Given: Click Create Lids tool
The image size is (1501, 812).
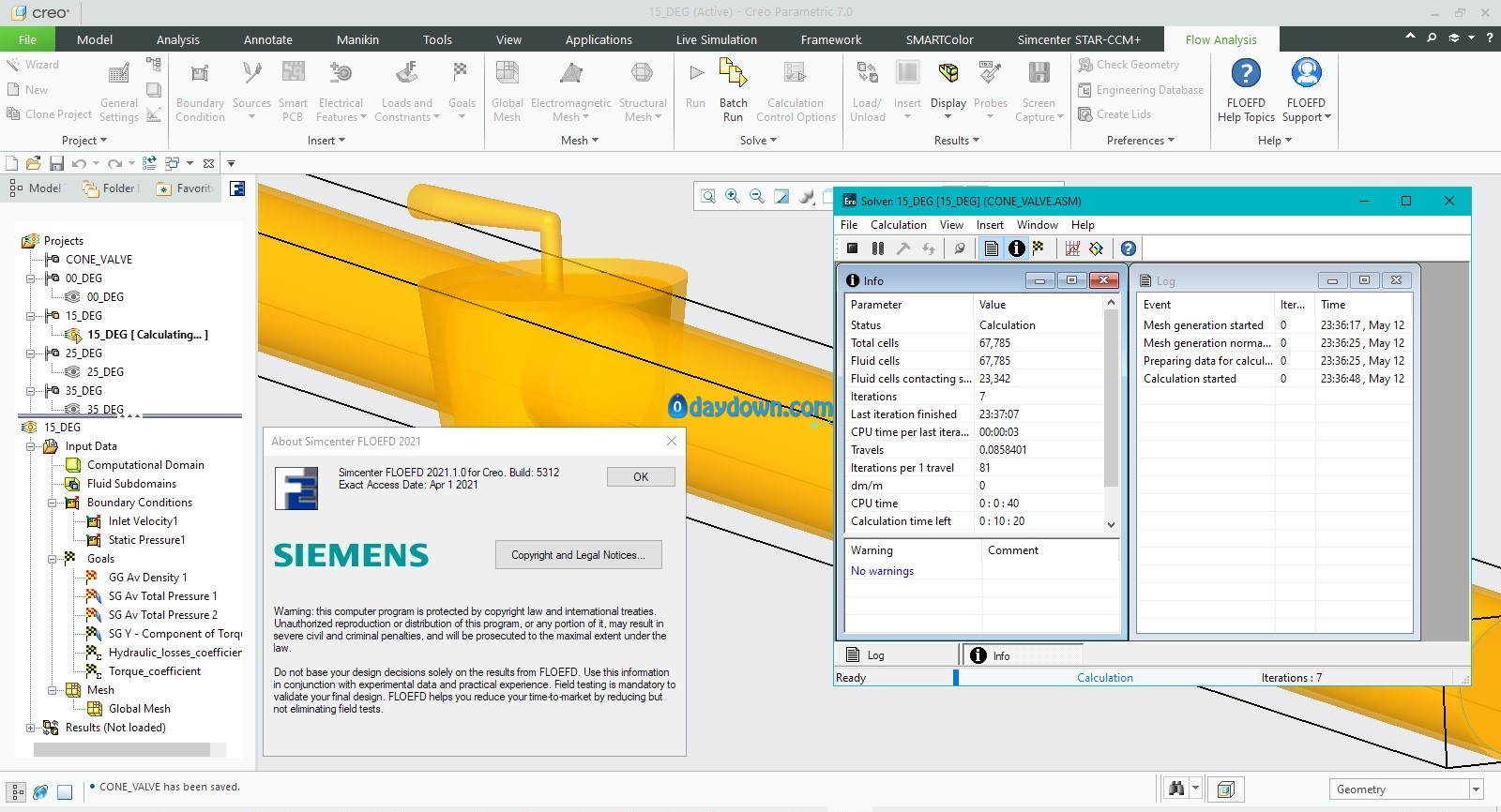Looking at the screenshot, I should tap(1114, 114).
